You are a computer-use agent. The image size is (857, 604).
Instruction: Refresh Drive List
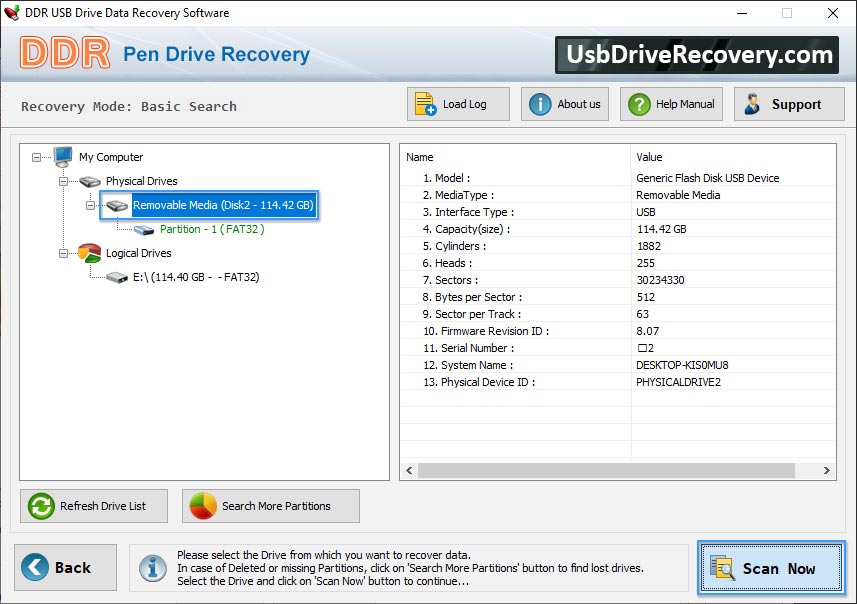point(94,506)
